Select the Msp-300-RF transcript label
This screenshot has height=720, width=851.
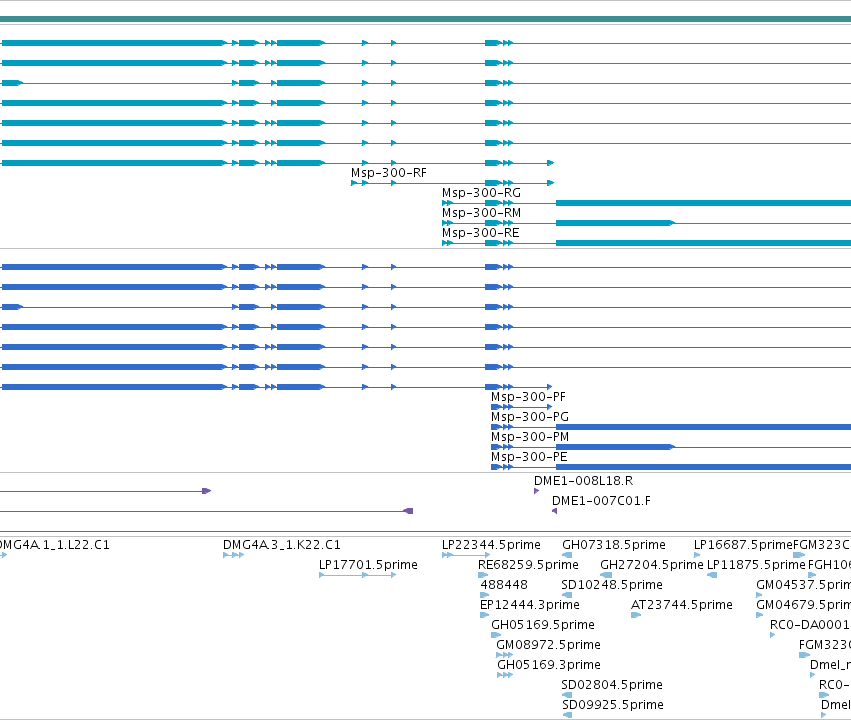coord(389,173)
